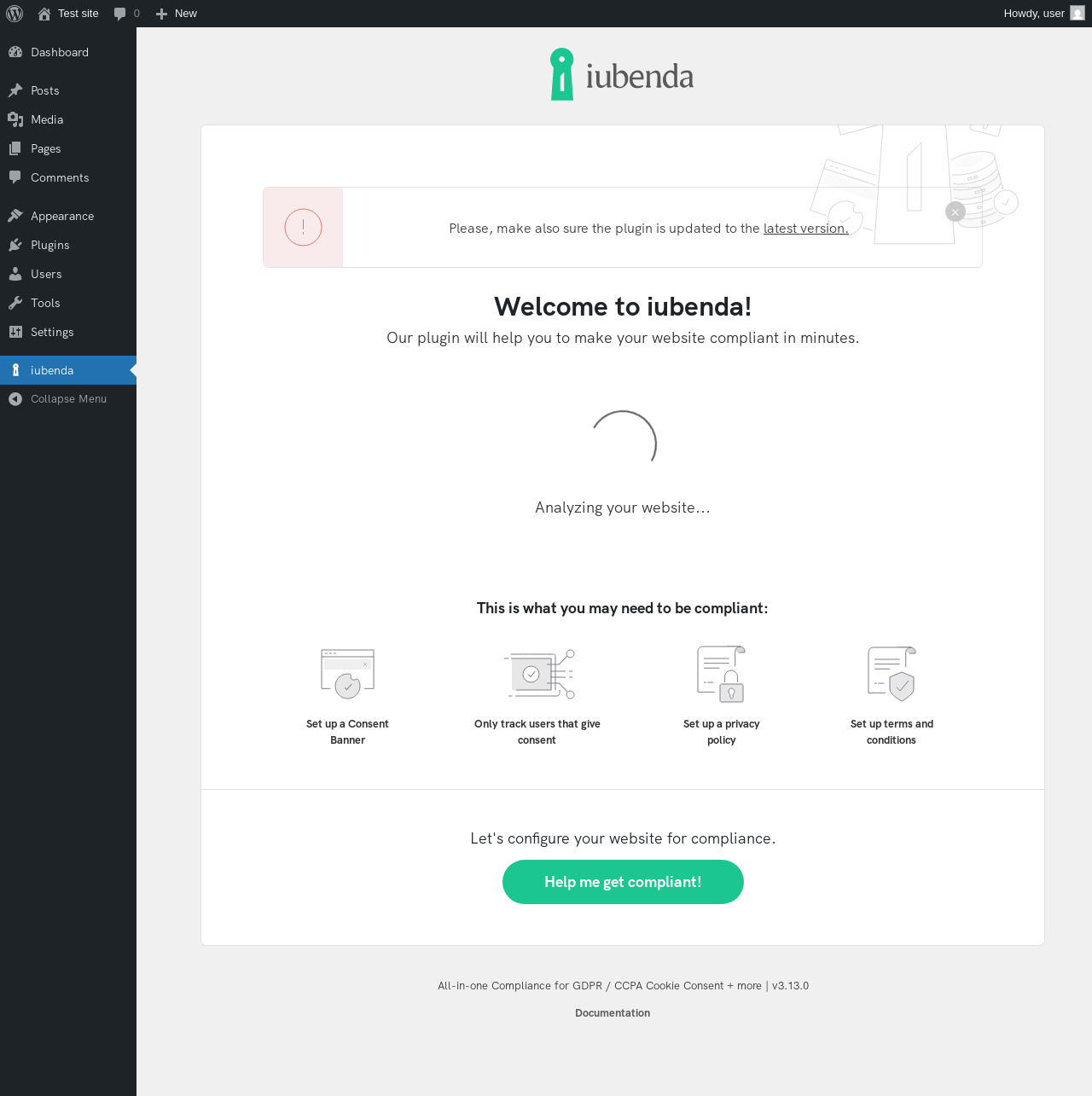
Task: Click the New content button
Action: pos(177,14)
